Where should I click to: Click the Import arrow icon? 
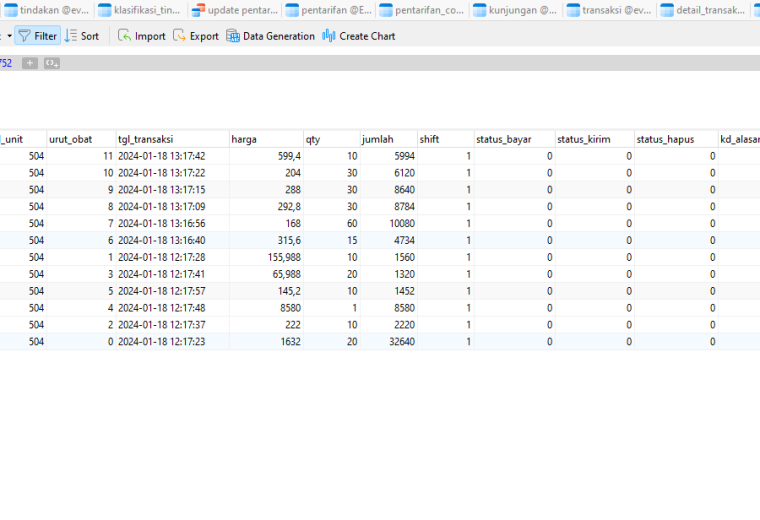[x=125, y=35]
